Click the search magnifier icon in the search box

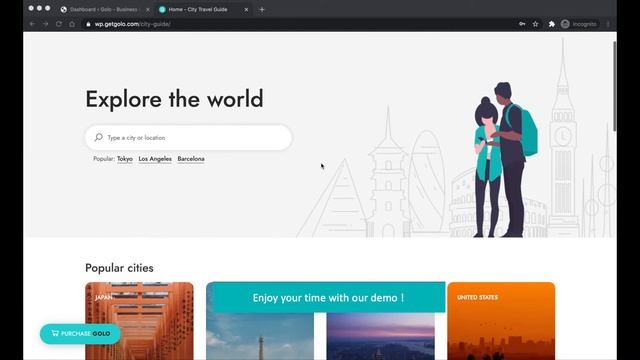point(98,138)
